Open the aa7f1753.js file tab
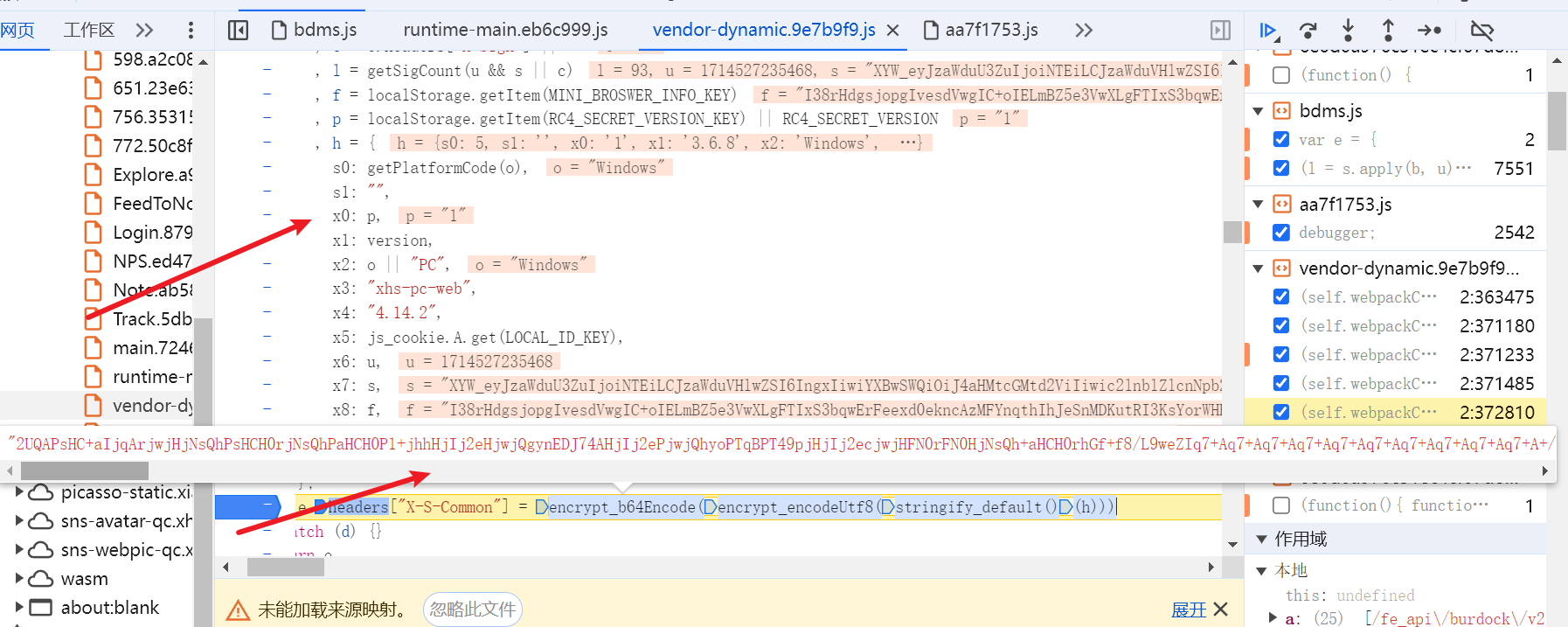This screenshot has height=627, width=1568. coord(982,31)
